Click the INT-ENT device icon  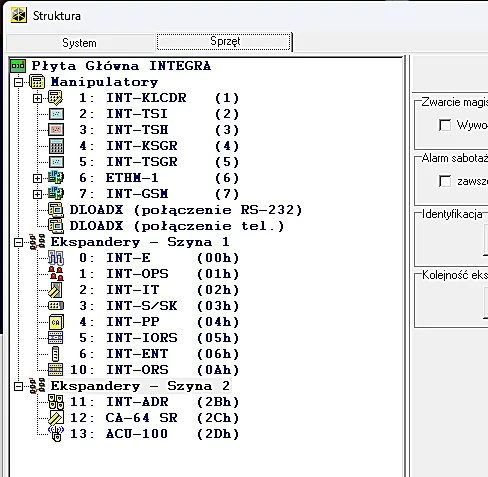tap(56, 354)
